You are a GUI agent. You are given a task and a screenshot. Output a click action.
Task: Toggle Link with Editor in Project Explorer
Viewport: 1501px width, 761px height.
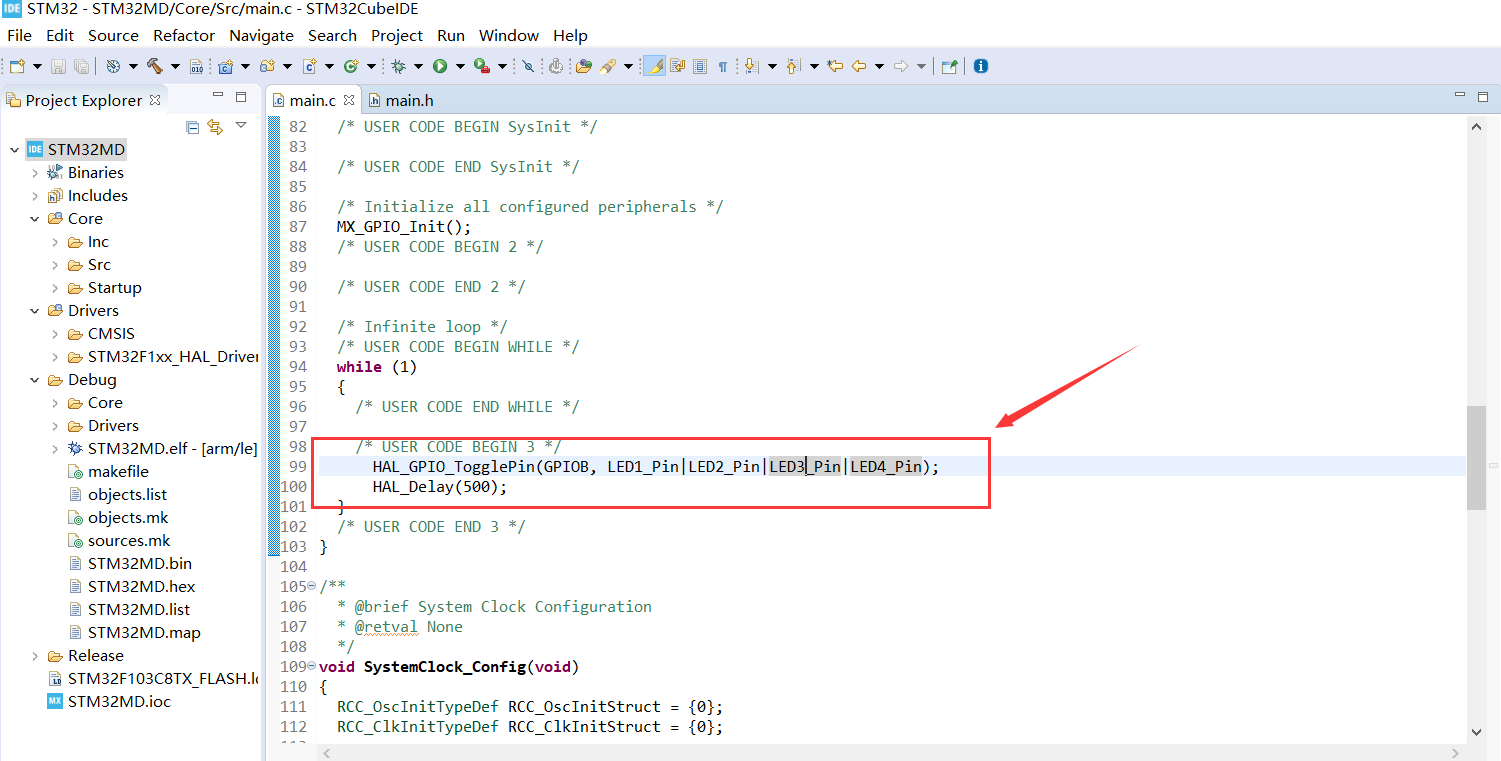[215, 127]
